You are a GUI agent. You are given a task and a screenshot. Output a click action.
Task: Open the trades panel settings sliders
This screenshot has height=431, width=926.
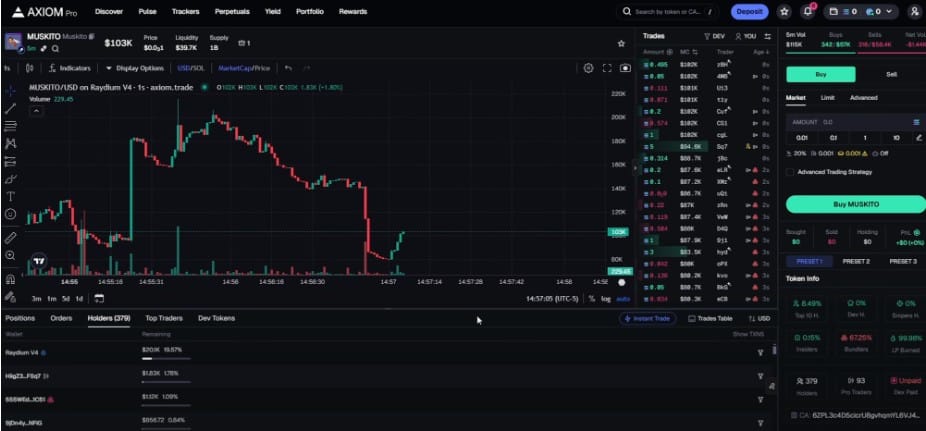768,36
